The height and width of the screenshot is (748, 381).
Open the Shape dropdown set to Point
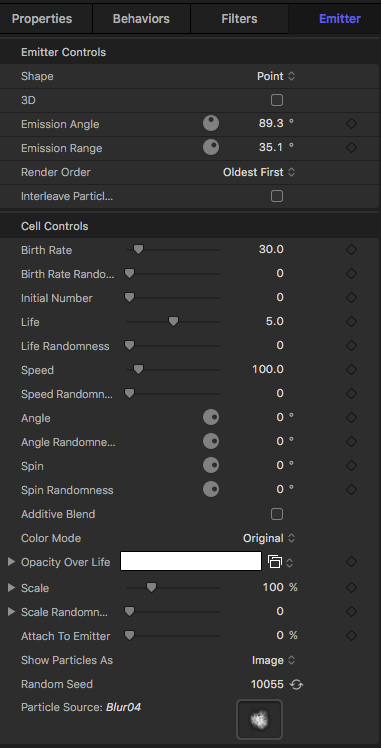[276, 76]
